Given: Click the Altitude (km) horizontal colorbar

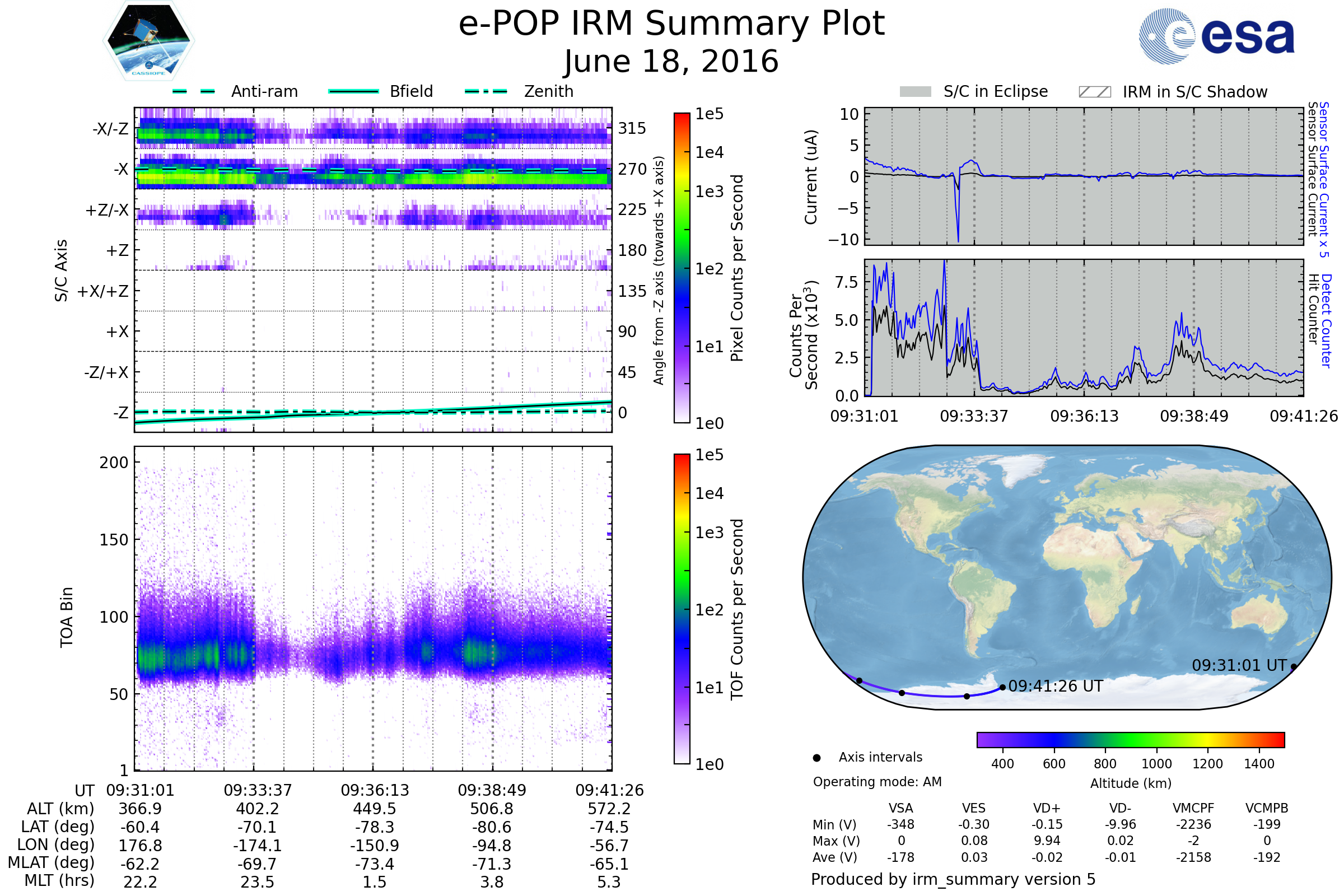Looking at the screenshot, I should pyautogui.click(x=1130, y=739).
